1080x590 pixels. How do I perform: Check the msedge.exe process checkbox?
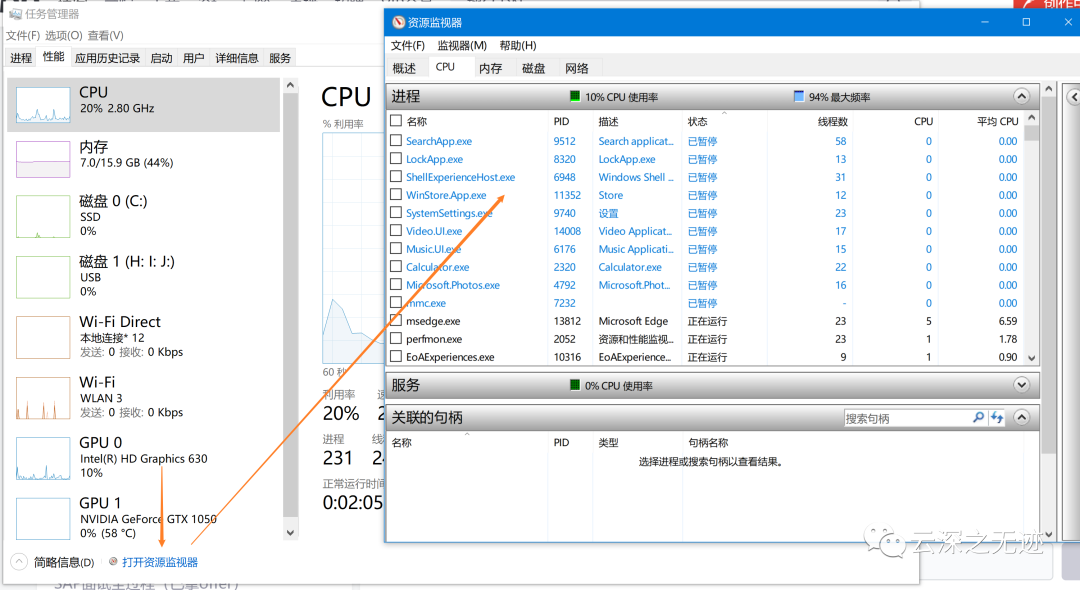tap(396, 321)
